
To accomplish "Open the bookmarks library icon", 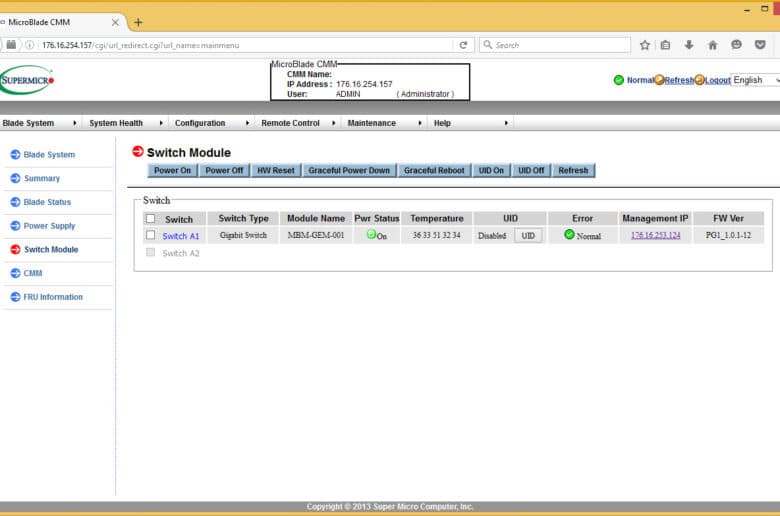I will click(665, 45).
